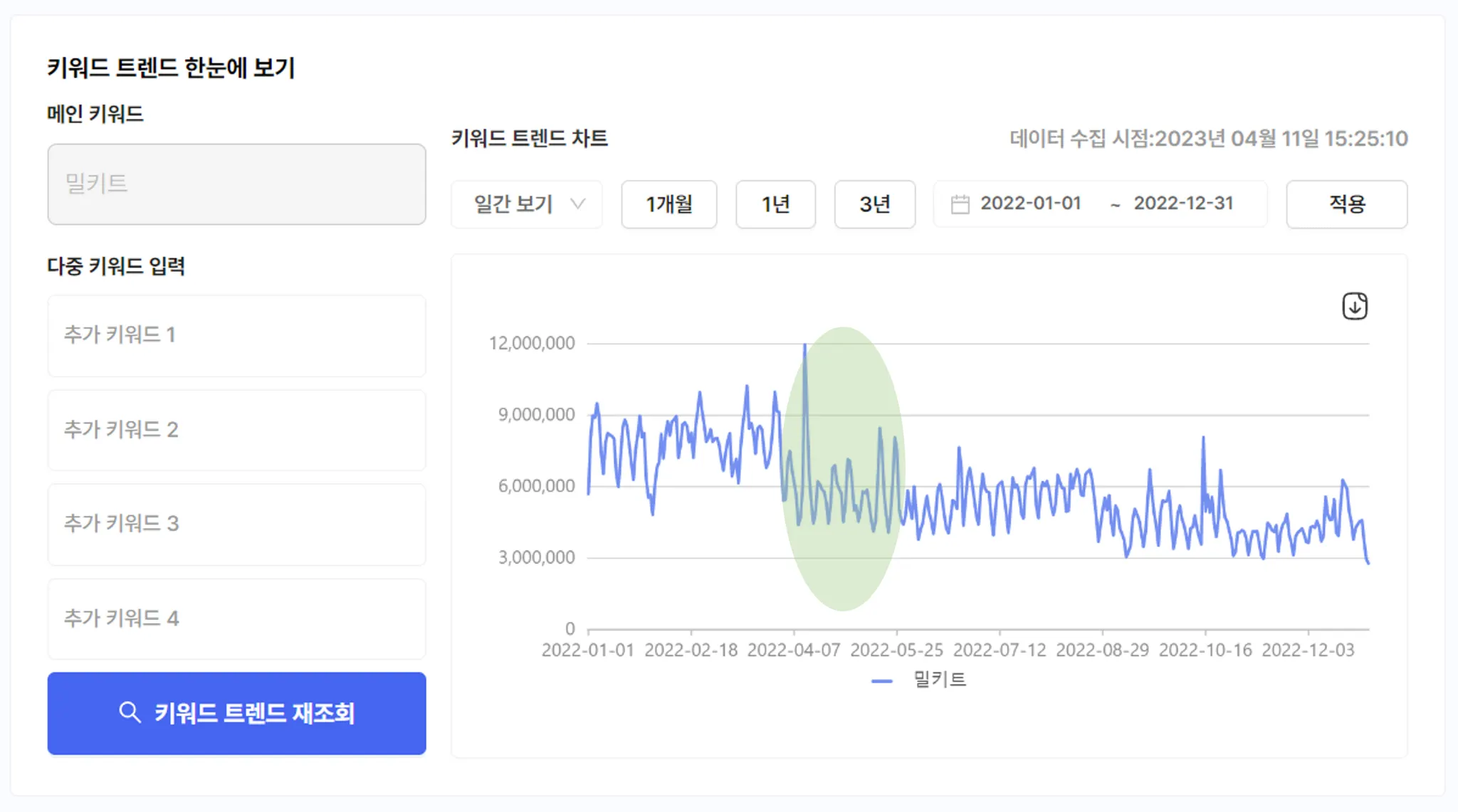Screen dimensions: 1458x812
Task: Focus the 추가 키워드 4 input
Action: [x=236, y=618]
